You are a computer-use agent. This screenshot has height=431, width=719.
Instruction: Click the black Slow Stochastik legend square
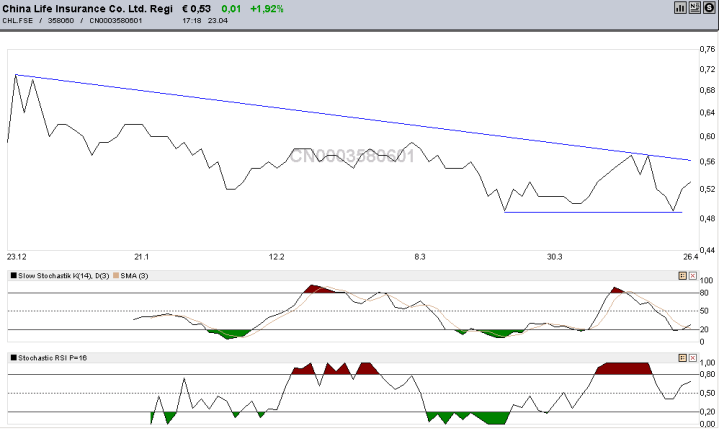[x=14, y=276]
